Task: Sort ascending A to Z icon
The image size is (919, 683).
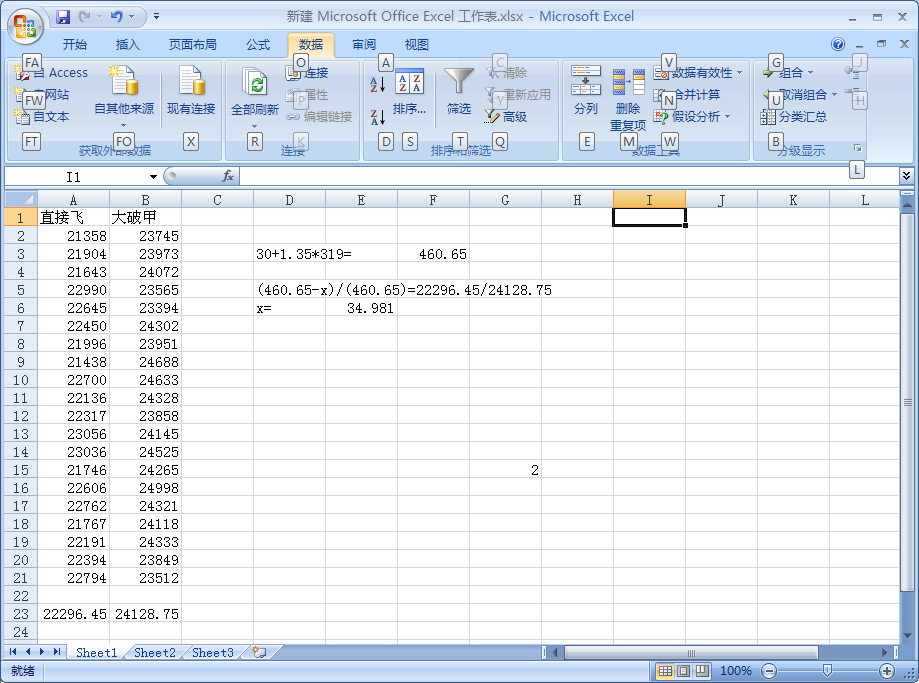Action: pyautogui.click(x=377, y=84)
